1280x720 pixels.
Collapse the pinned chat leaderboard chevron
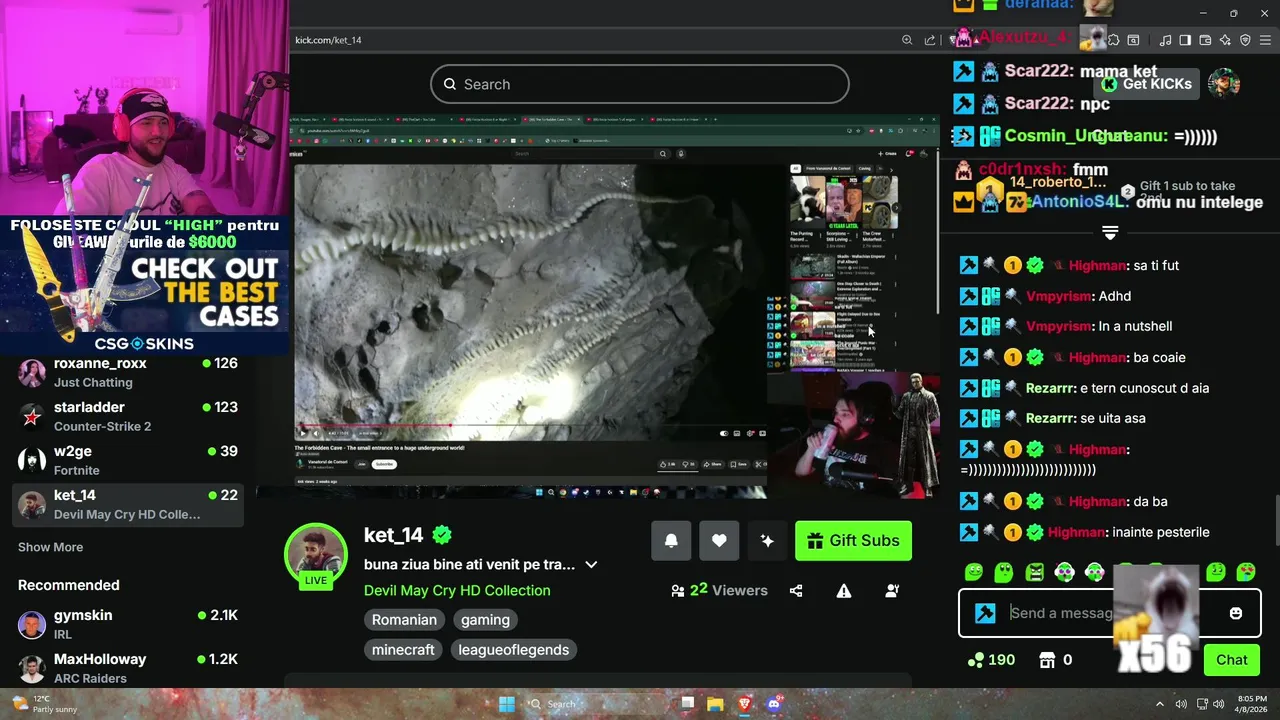pyautogui.click(x=1110, y=232)
